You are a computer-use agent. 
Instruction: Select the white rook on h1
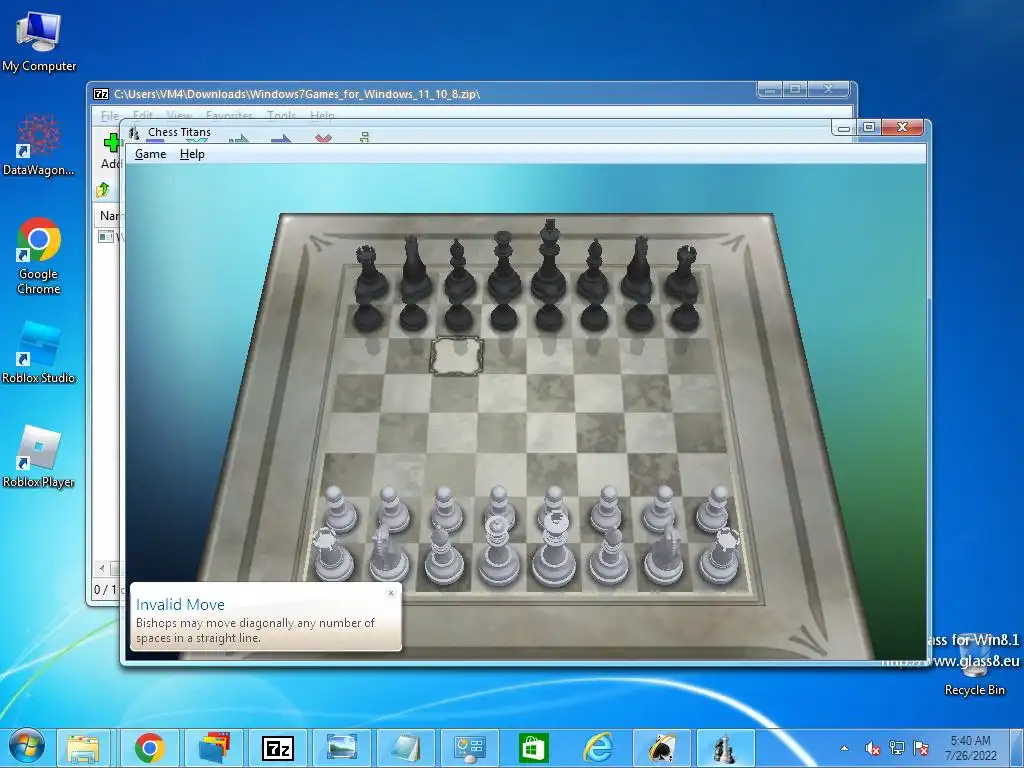(x=720, y=556)
